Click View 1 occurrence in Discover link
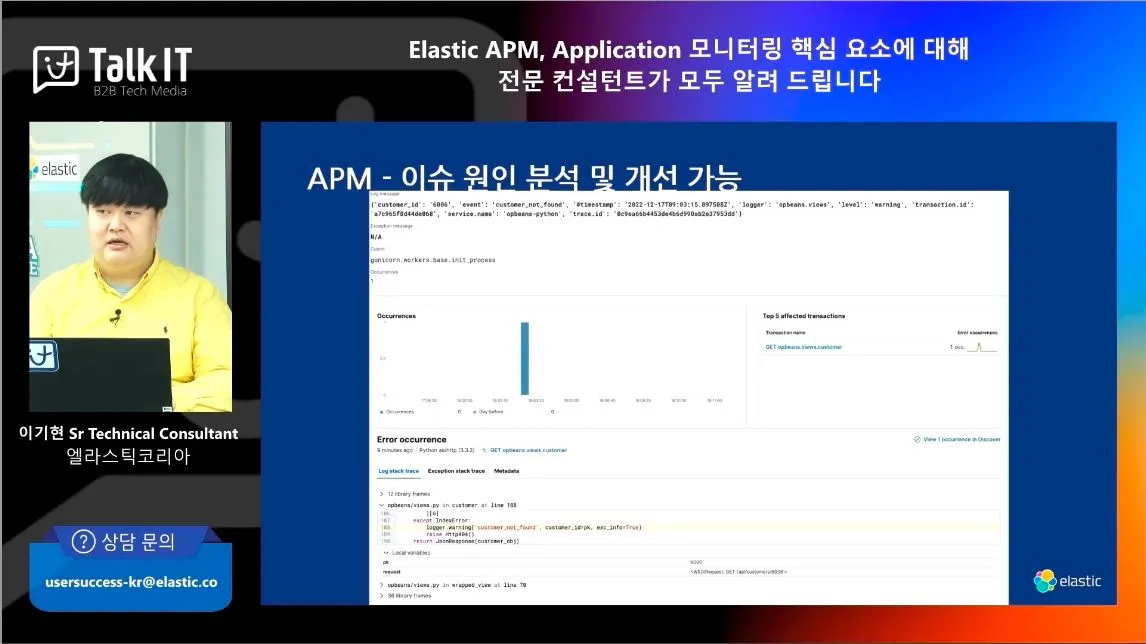The image size is (1146, 644). pyautogui.click(x=962, y=439)
